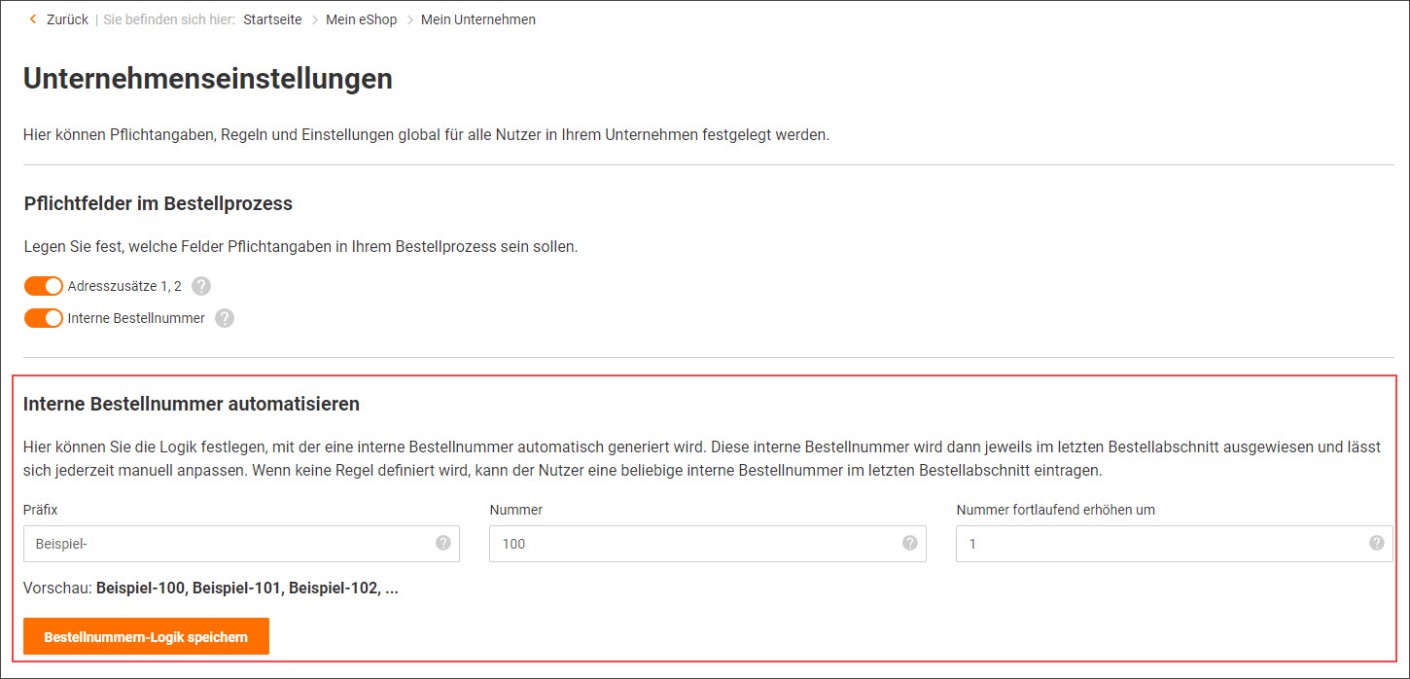Click the Zurück link
This screenshot has height=679, width=1410.
(x=67, y=19)
